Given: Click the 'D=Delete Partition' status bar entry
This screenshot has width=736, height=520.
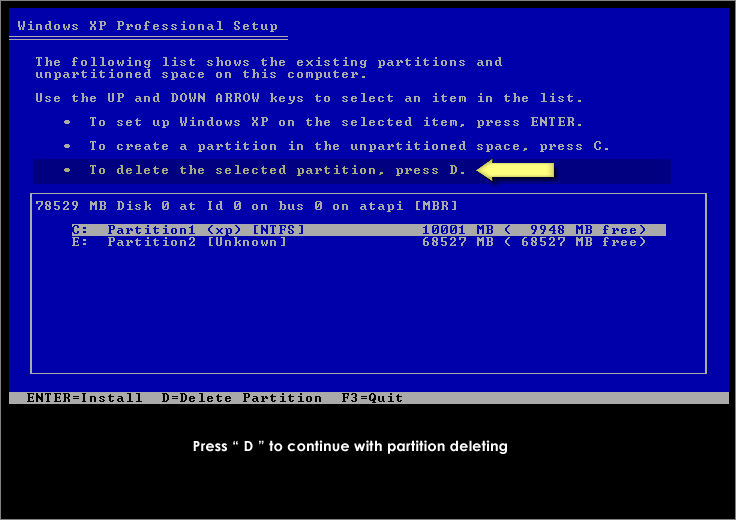Looking at the screenshot, I should pyautogui.click(x=242, y=398).
